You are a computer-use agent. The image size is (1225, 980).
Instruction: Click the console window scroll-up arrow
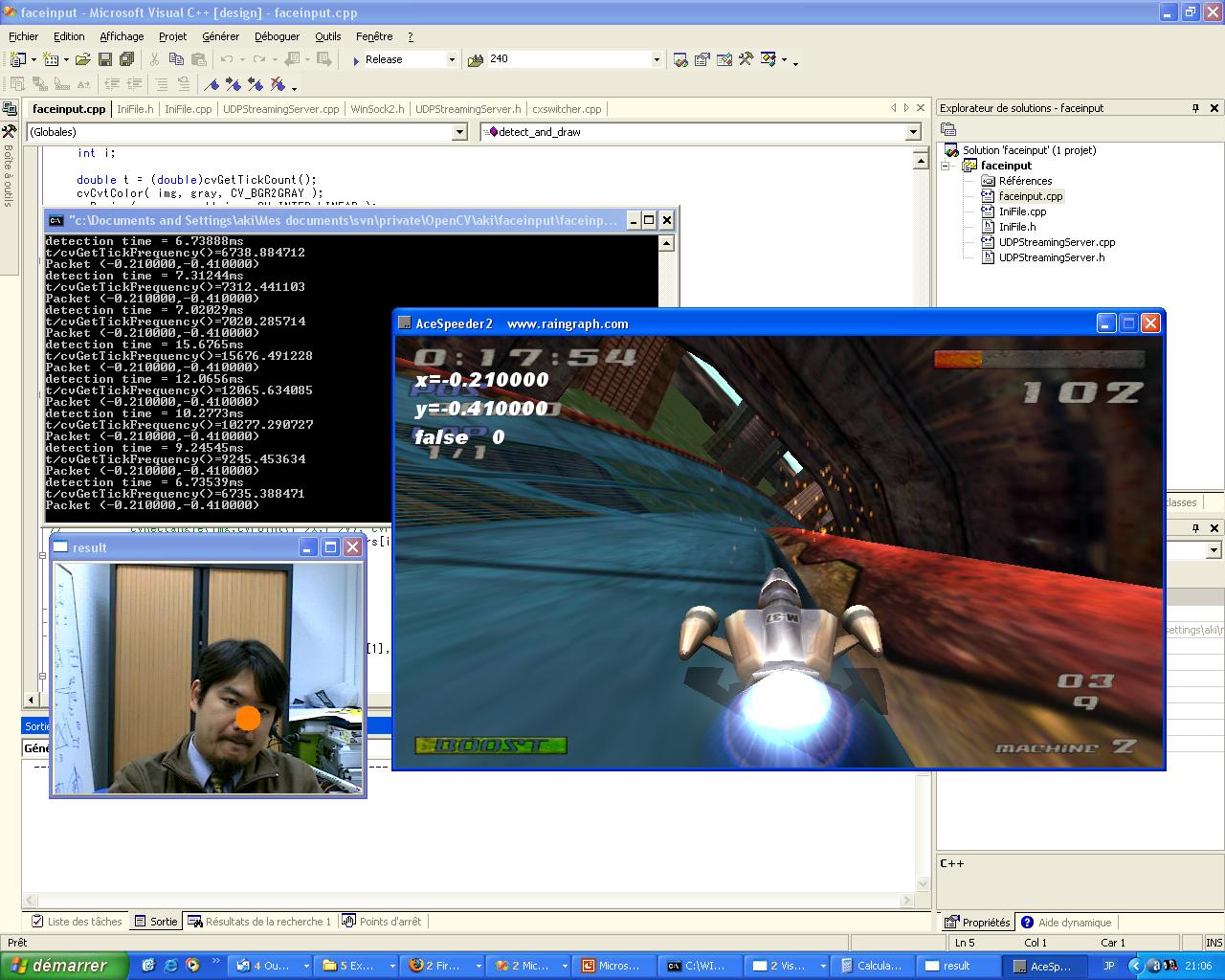666,244
